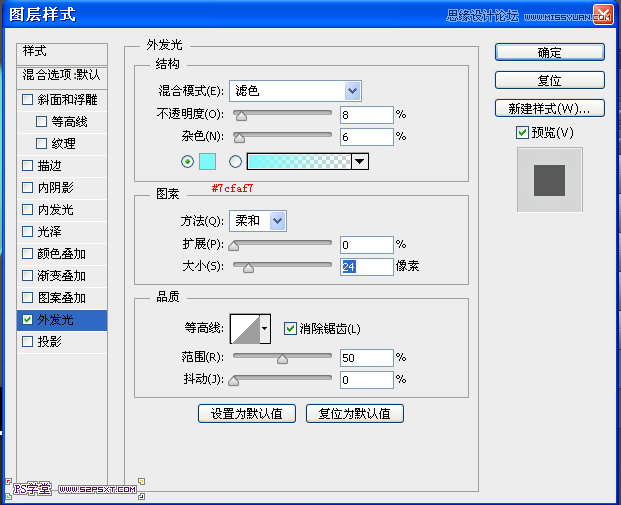Confirm with the 确定 button
The width and height of the screenshot is (621, 505).
click(550, 52)
